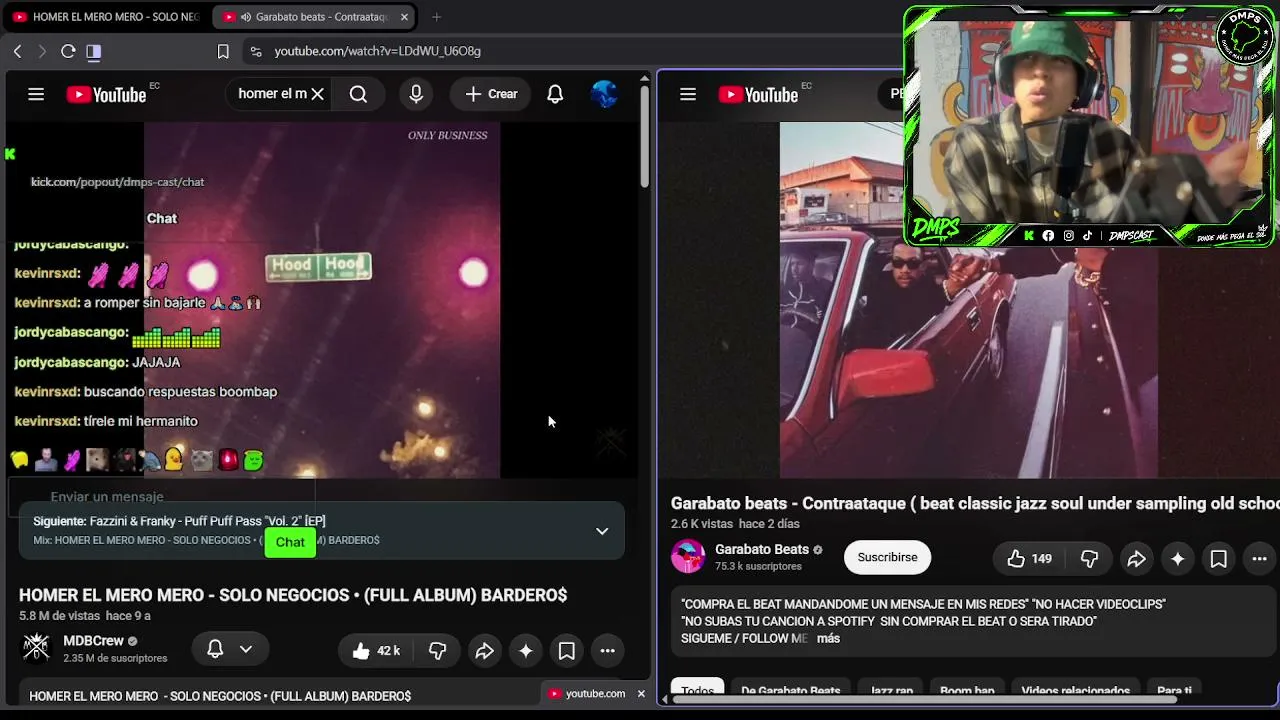Share the HOMER EL MERO MERO video

(484, 651)
